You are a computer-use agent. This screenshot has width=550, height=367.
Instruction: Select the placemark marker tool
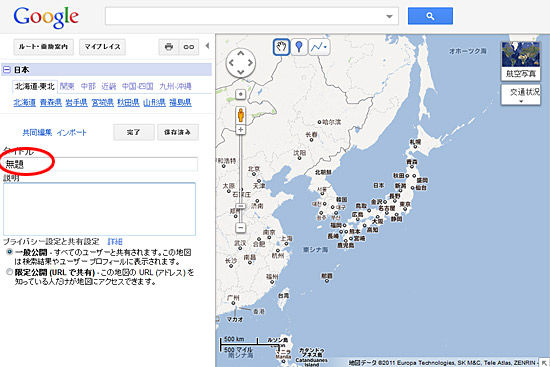(299, 47)
